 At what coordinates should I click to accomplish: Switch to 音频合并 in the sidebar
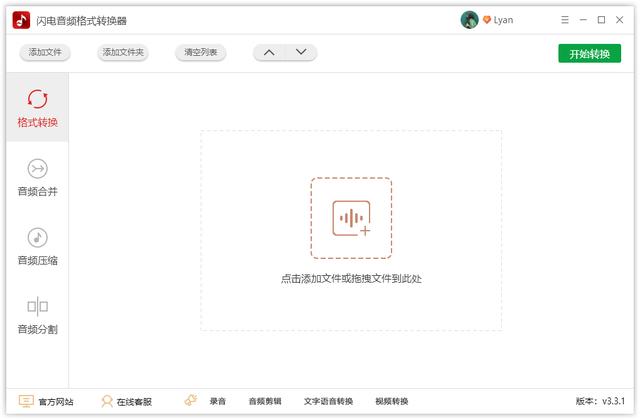coord(38,177)
